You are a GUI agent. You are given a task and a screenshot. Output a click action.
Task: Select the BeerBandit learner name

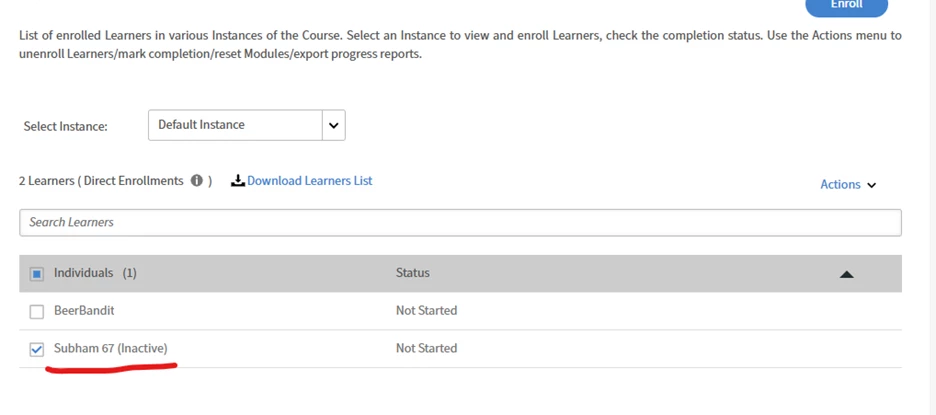coord(84,311)
